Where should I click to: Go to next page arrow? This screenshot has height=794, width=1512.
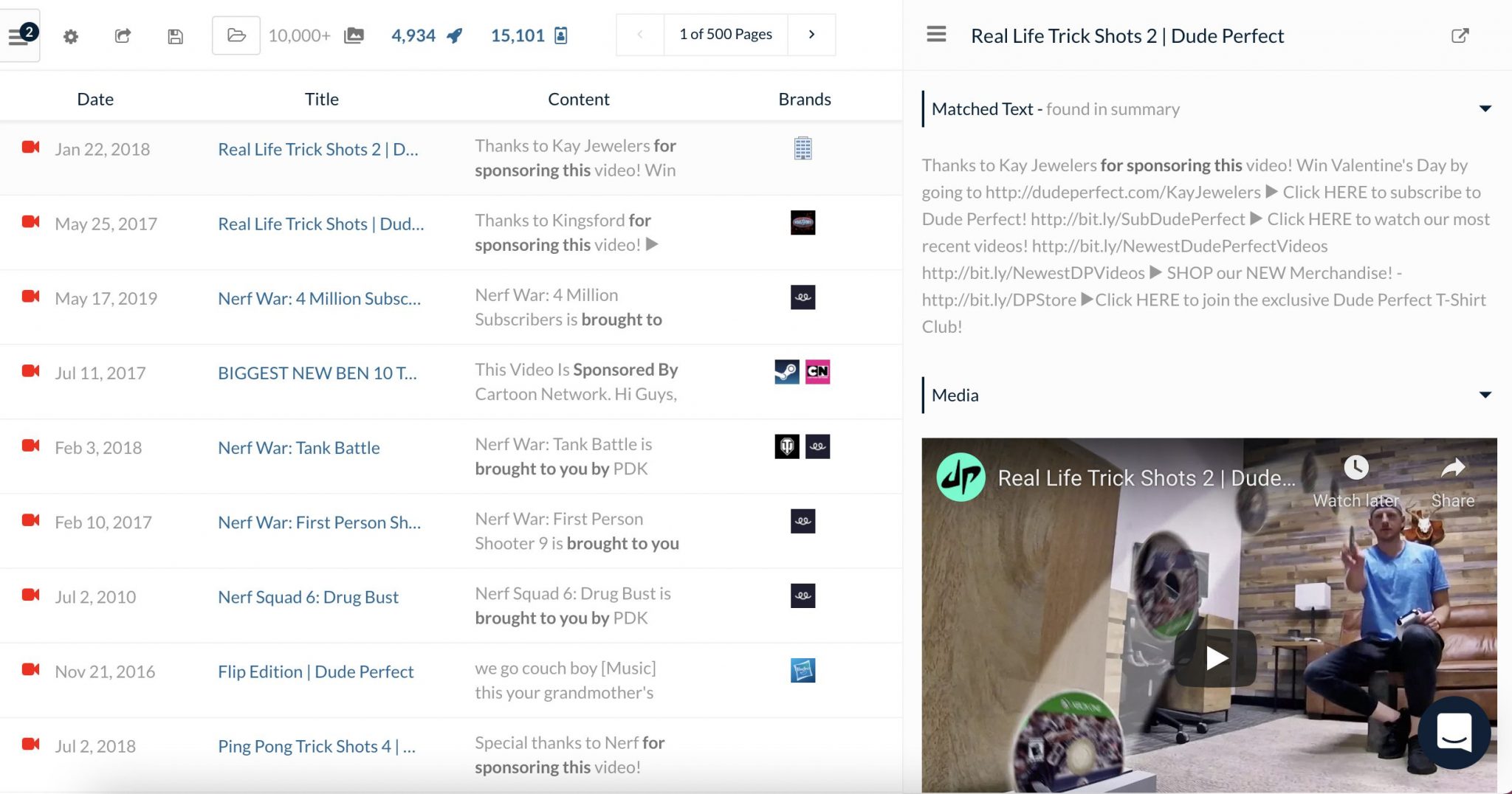(811, 35)
